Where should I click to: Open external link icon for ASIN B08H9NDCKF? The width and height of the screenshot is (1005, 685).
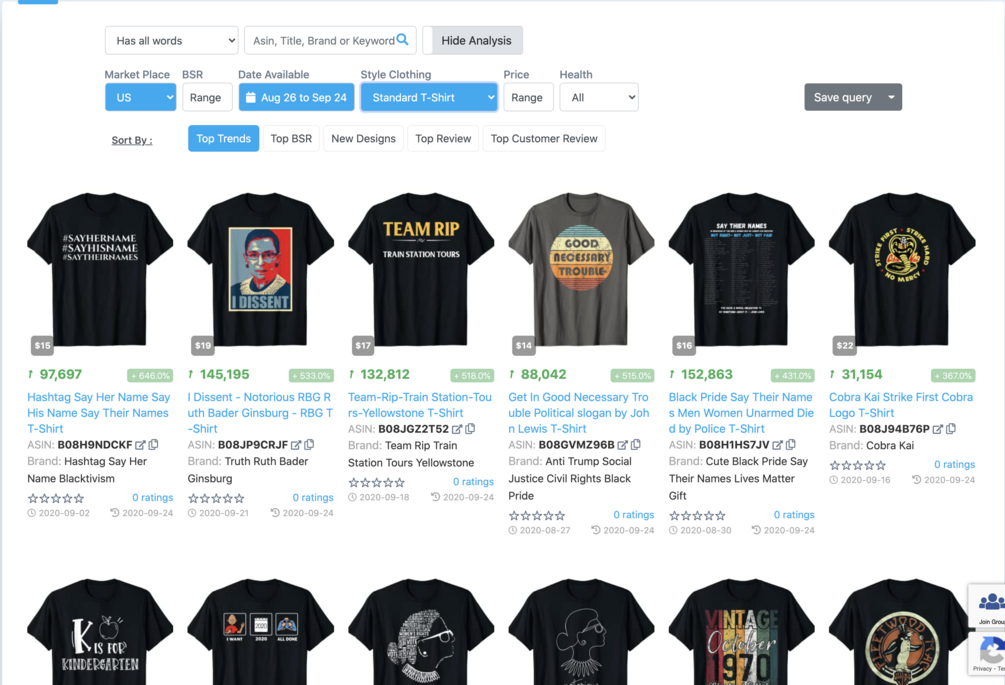pos(140,445)
